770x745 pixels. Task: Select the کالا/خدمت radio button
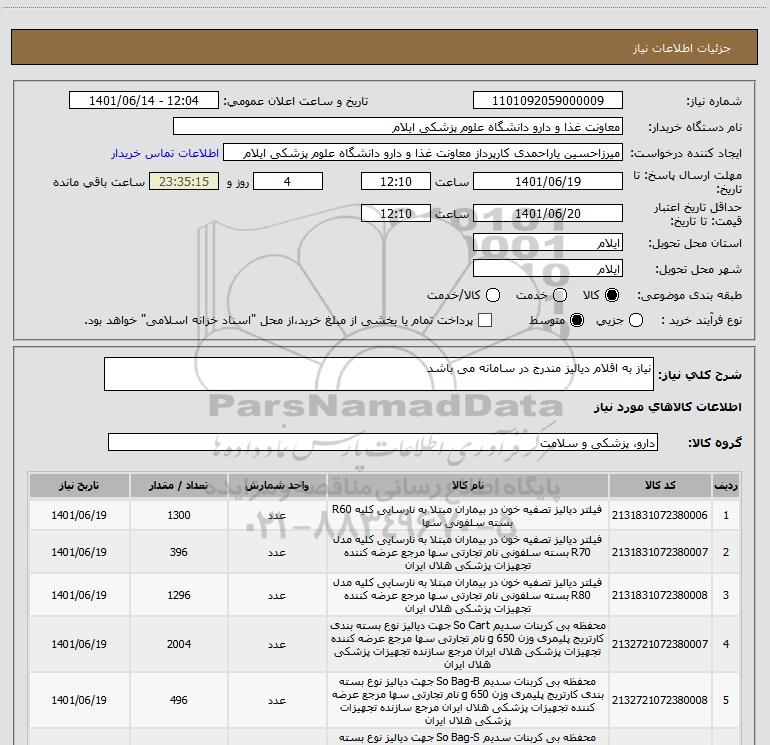493,295
